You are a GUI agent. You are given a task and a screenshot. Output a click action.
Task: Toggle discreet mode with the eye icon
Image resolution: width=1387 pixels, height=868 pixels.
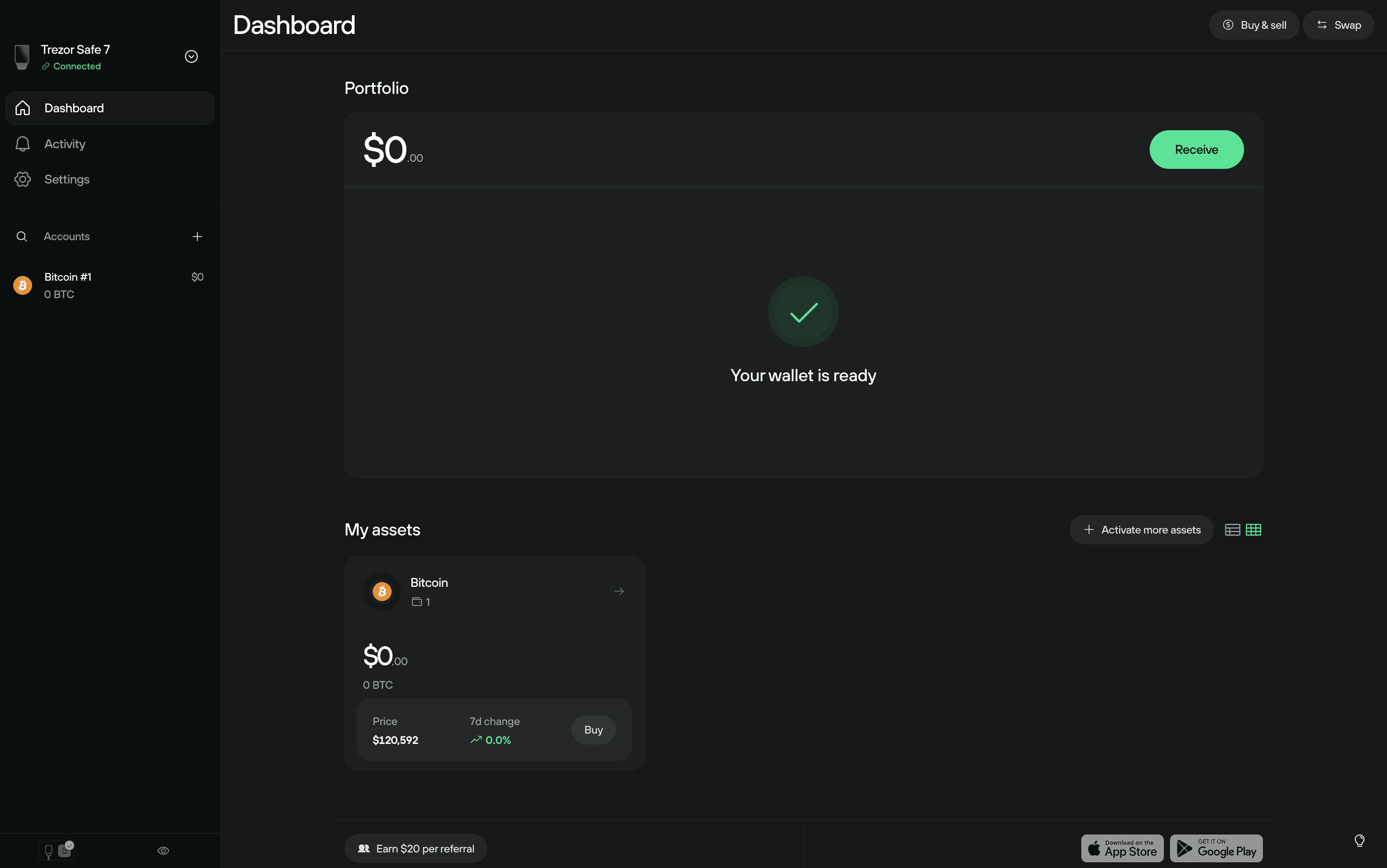[x=163, y=851]
